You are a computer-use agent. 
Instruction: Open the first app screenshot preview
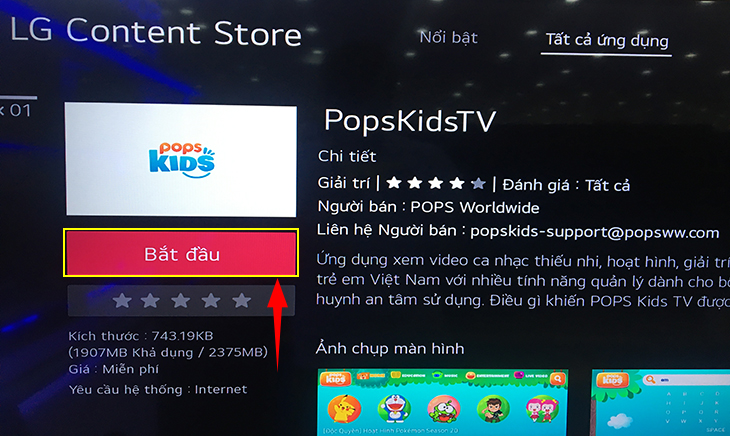[x=443, y=402]
